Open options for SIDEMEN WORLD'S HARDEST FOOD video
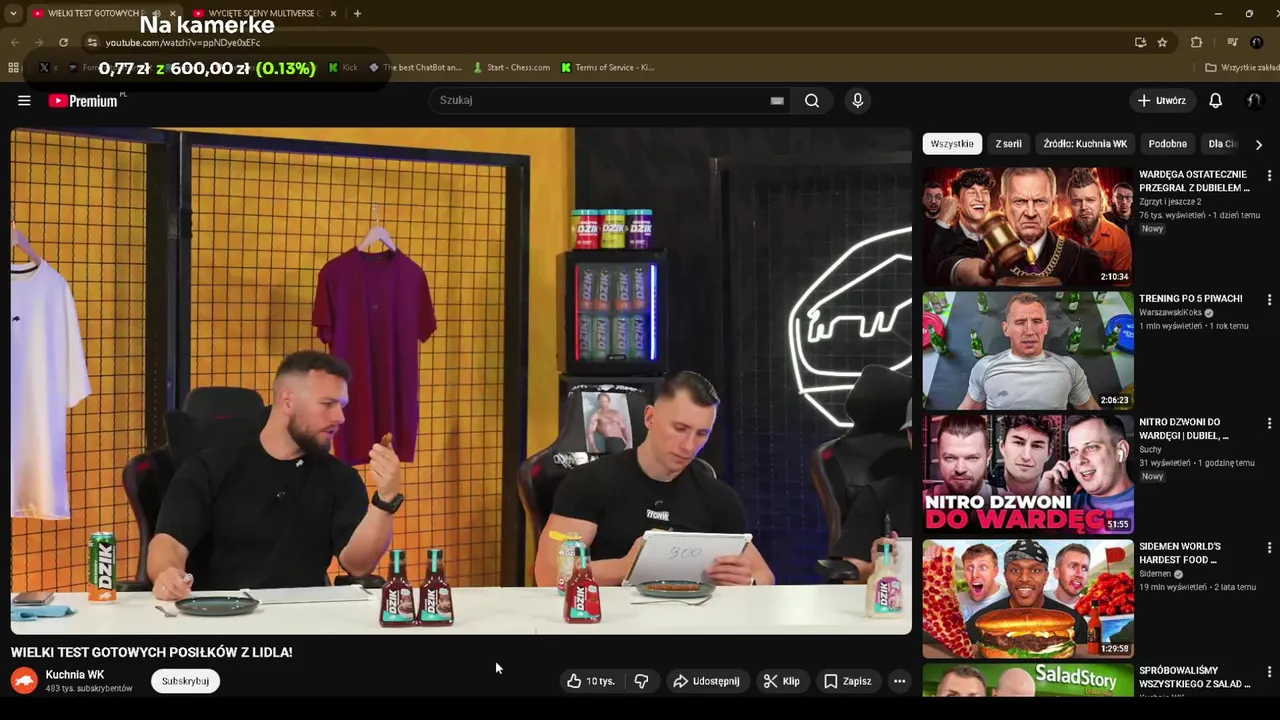Image resolution: width=1280 pixels, height=720 pixels. [1269, 548]
